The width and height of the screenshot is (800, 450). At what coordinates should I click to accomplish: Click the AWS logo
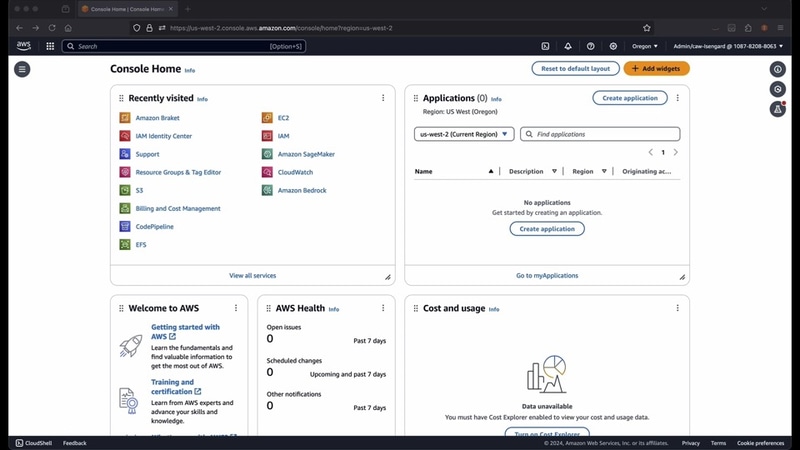[x=23, y=46]
